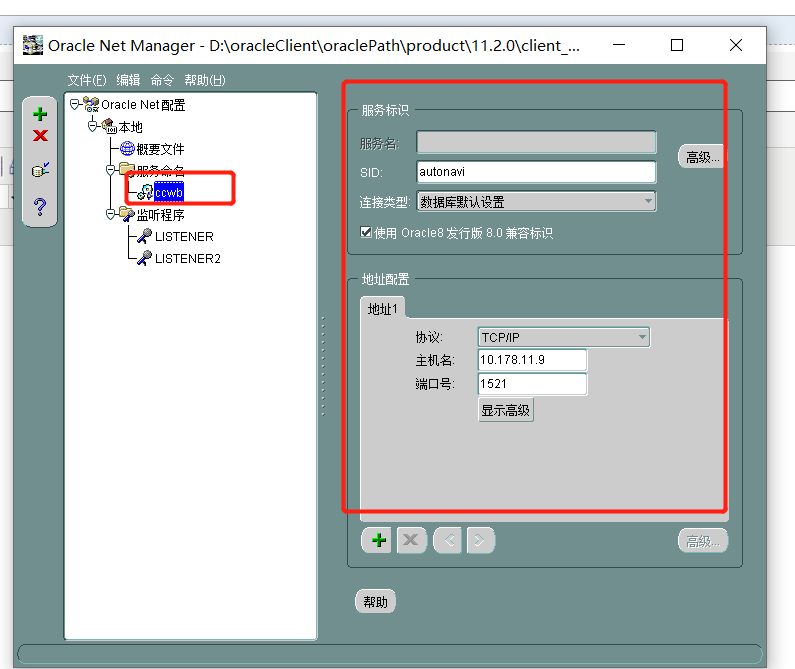Select the 地址1 tab
Screen dimensions: 795x669
click(x=382, y=308)
